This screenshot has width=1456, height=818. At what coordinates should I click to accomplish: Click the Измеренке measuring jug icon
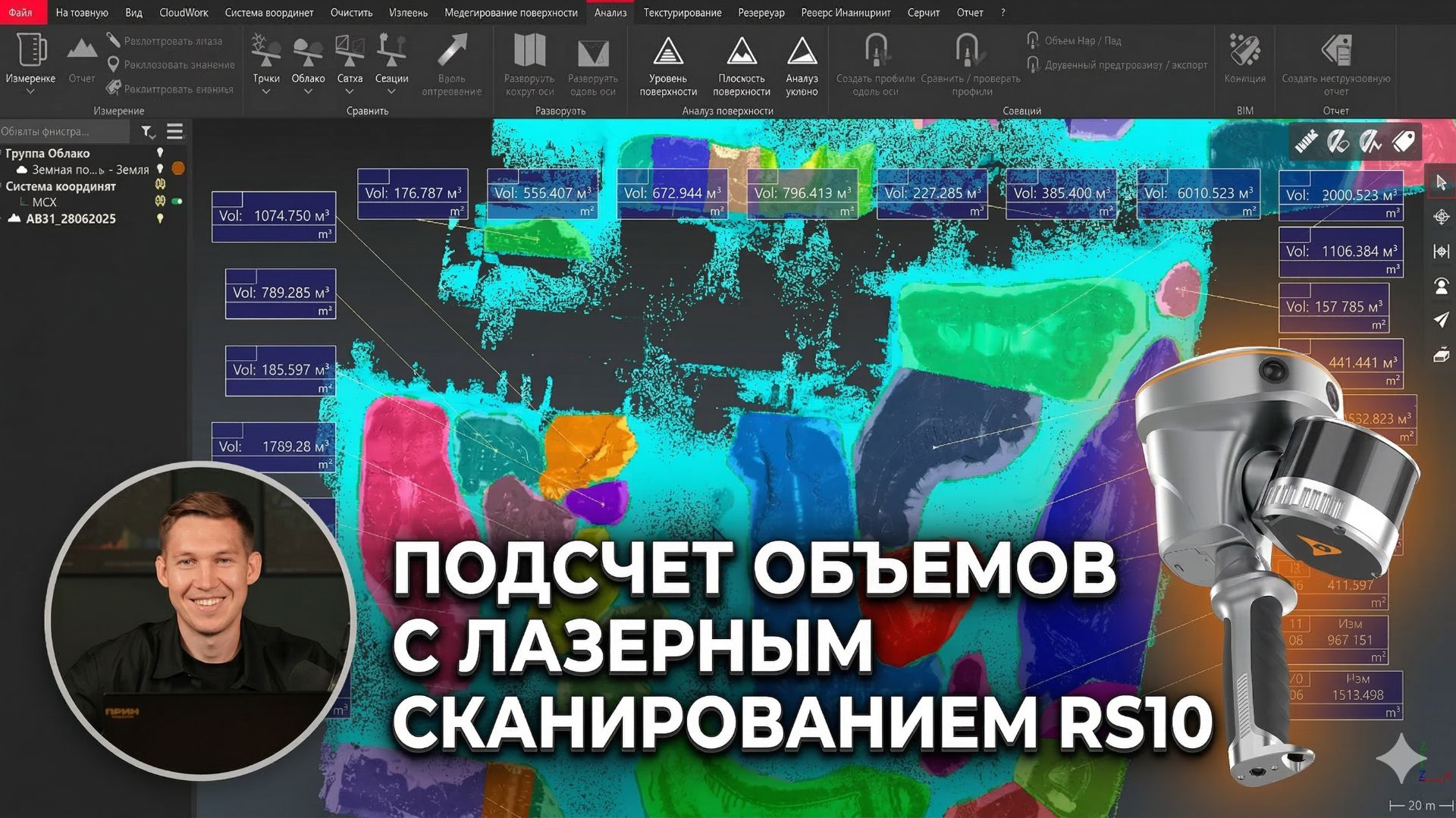tap(30, 50)
